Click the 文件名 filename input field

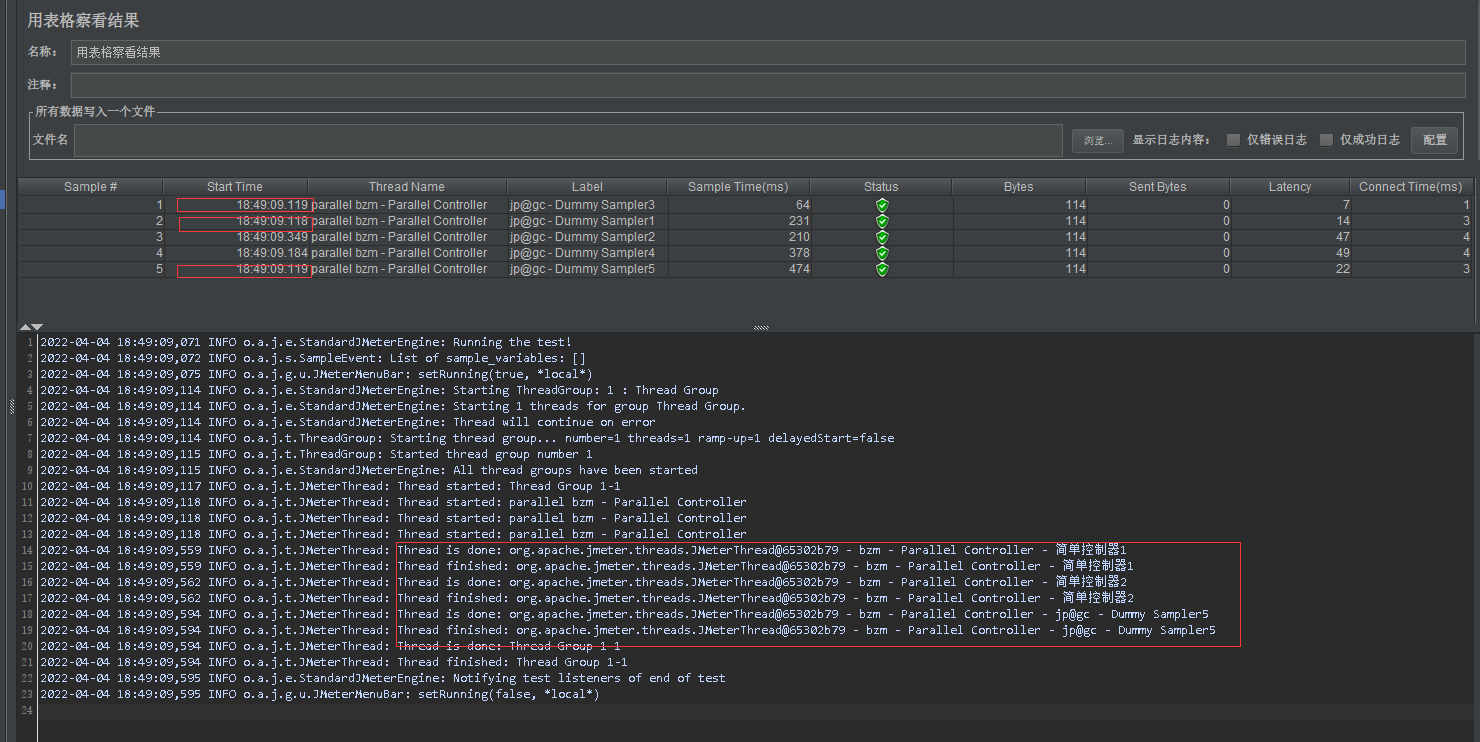[568, 140]
